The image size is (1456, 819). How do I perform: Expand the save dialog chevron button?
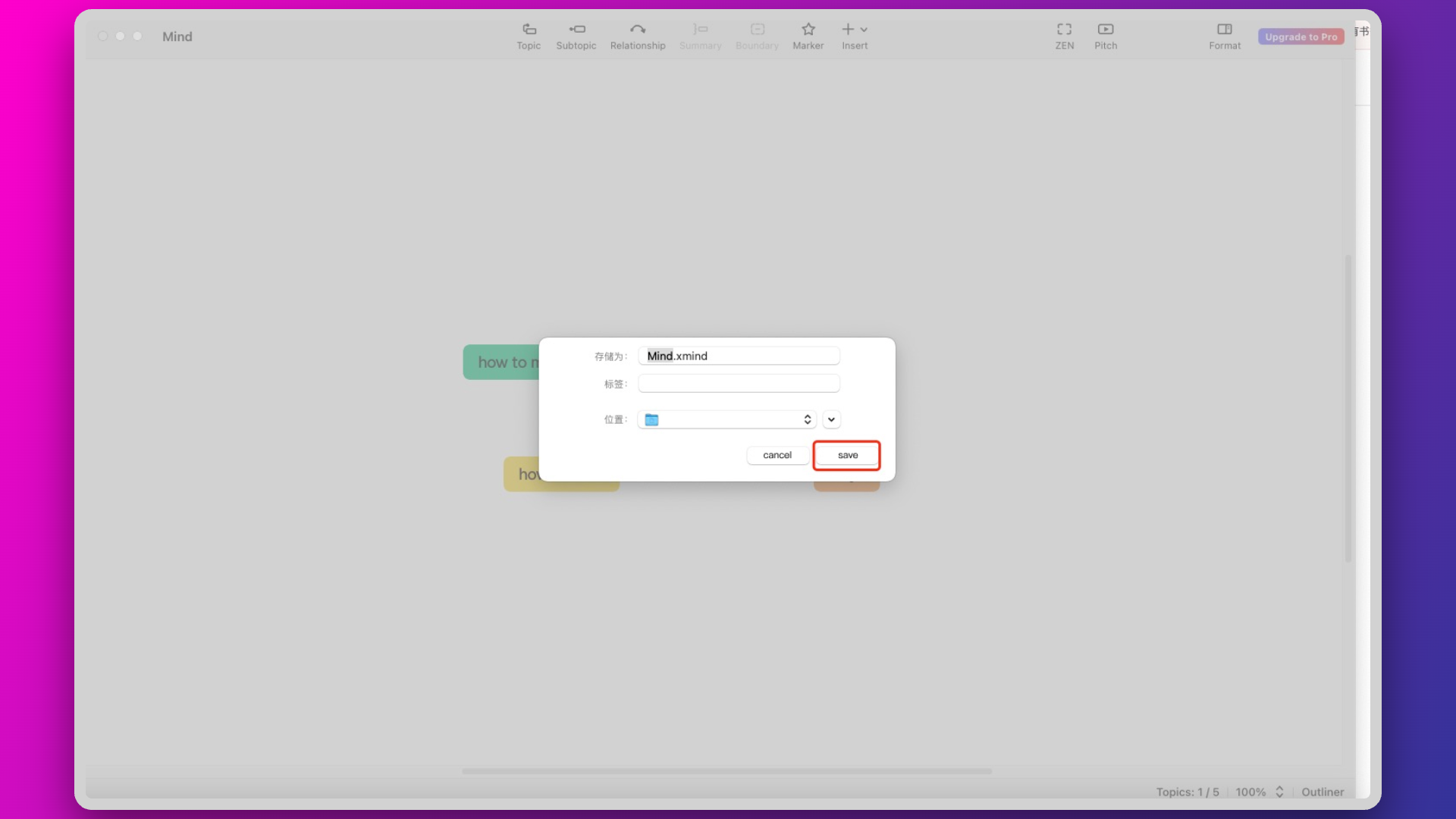pos(831,419)
